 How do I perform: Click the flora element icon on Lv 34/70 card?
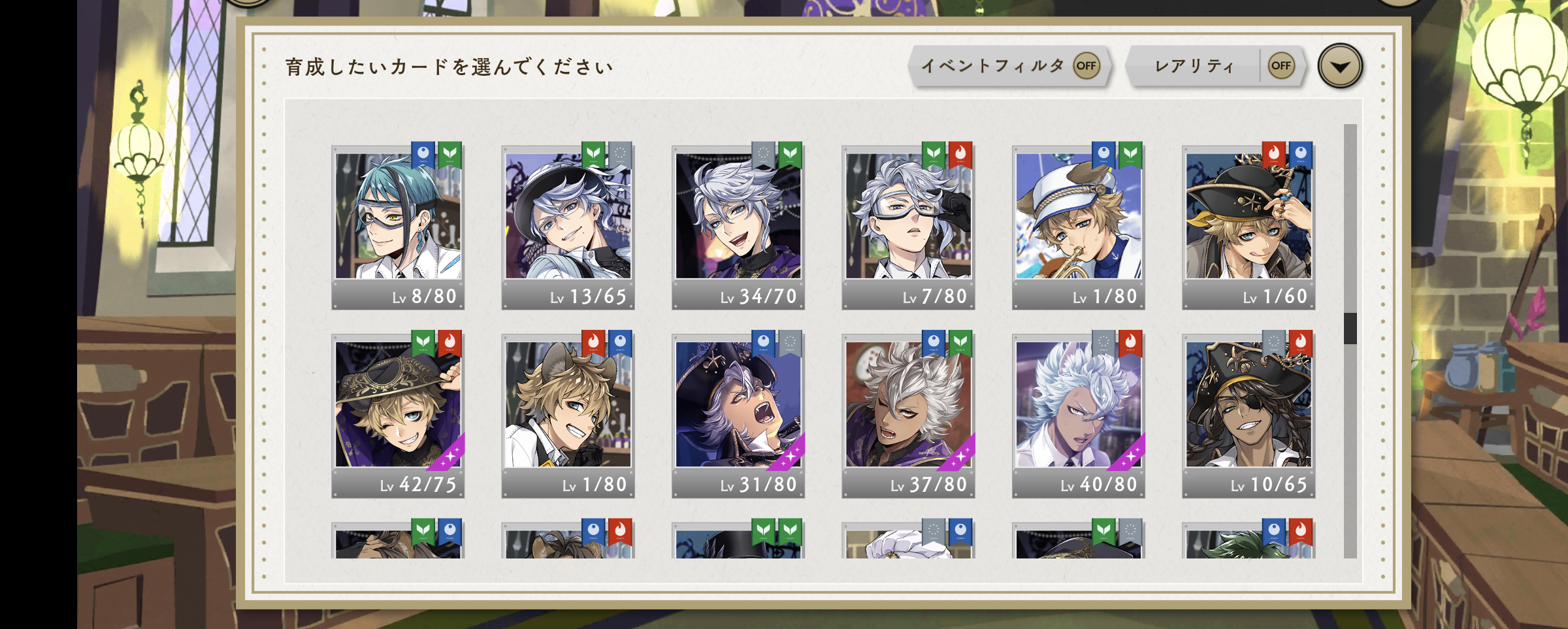(790, 154)
